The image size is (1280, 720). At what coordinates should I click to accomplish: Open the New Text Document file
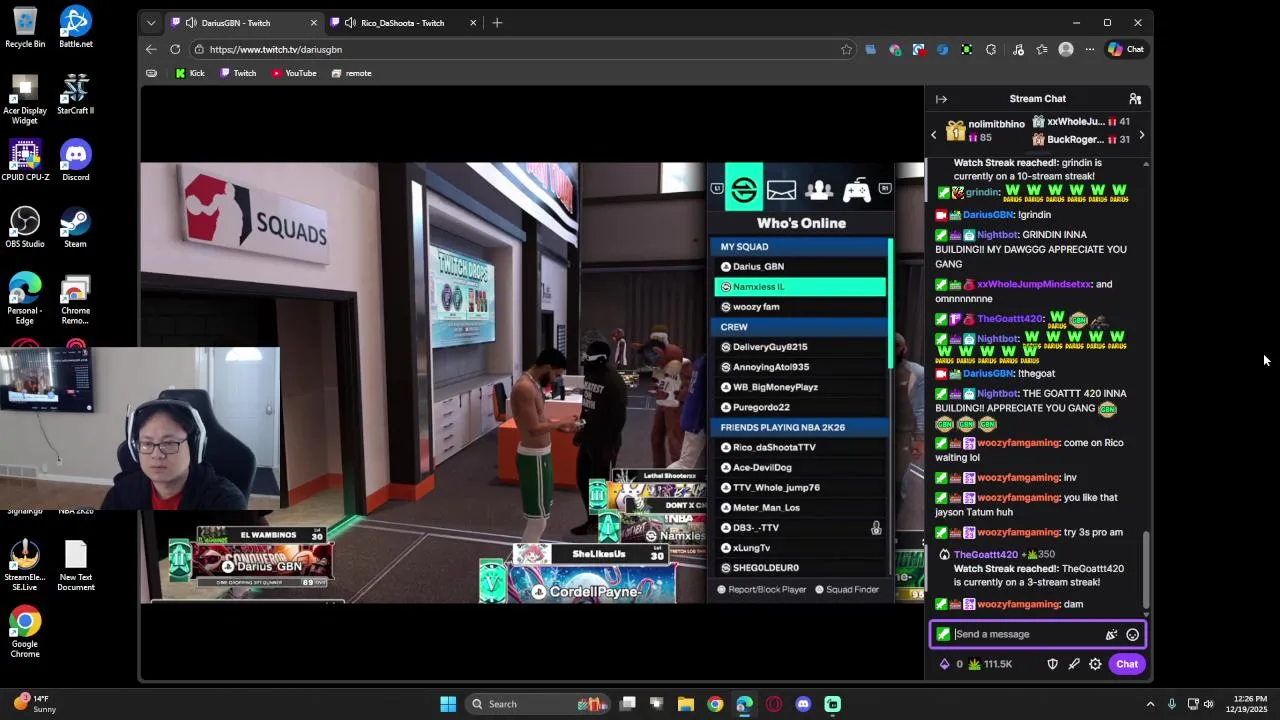point(76,566)
